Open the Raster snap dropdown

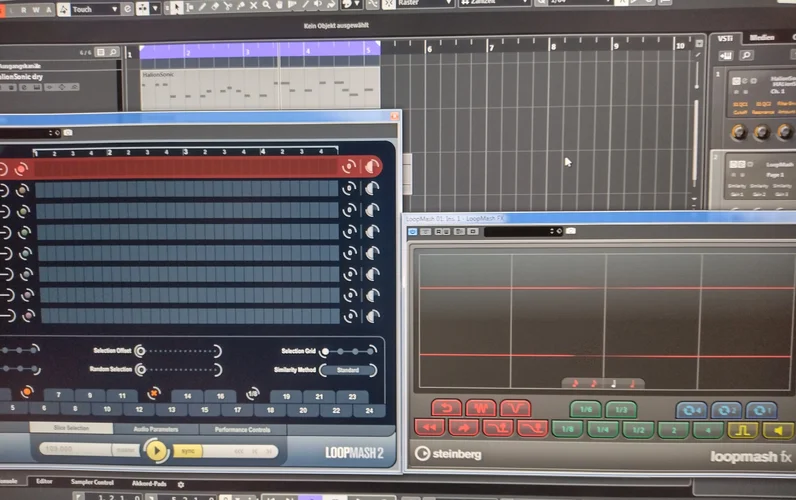(x=424, y=3)
